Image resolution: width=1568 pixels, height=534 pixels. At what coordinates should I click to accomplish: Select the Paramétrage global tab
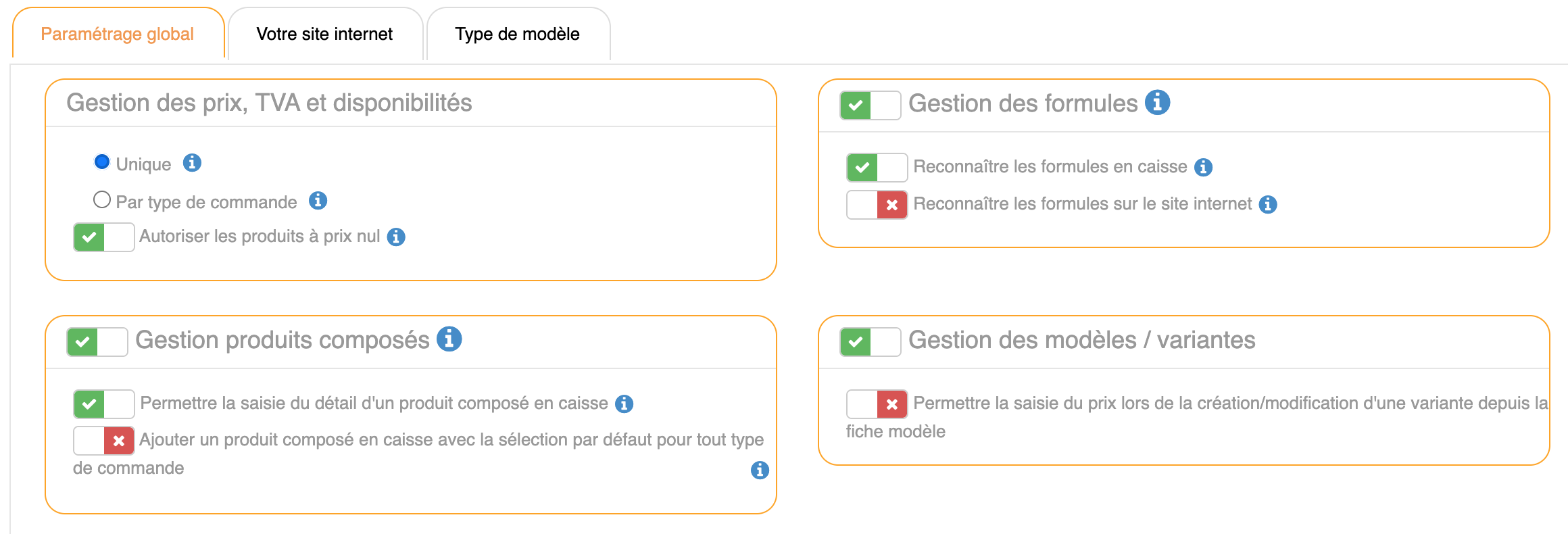(117, 34)
